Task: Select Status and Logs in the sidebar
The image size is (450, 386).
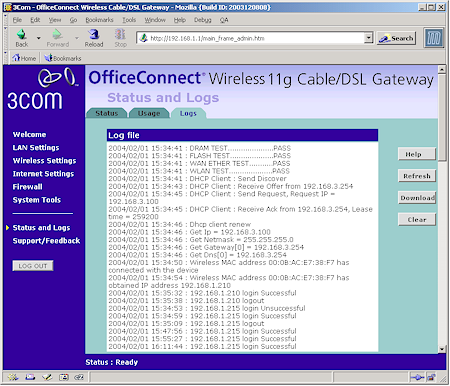Action: (x=41, y=228)
